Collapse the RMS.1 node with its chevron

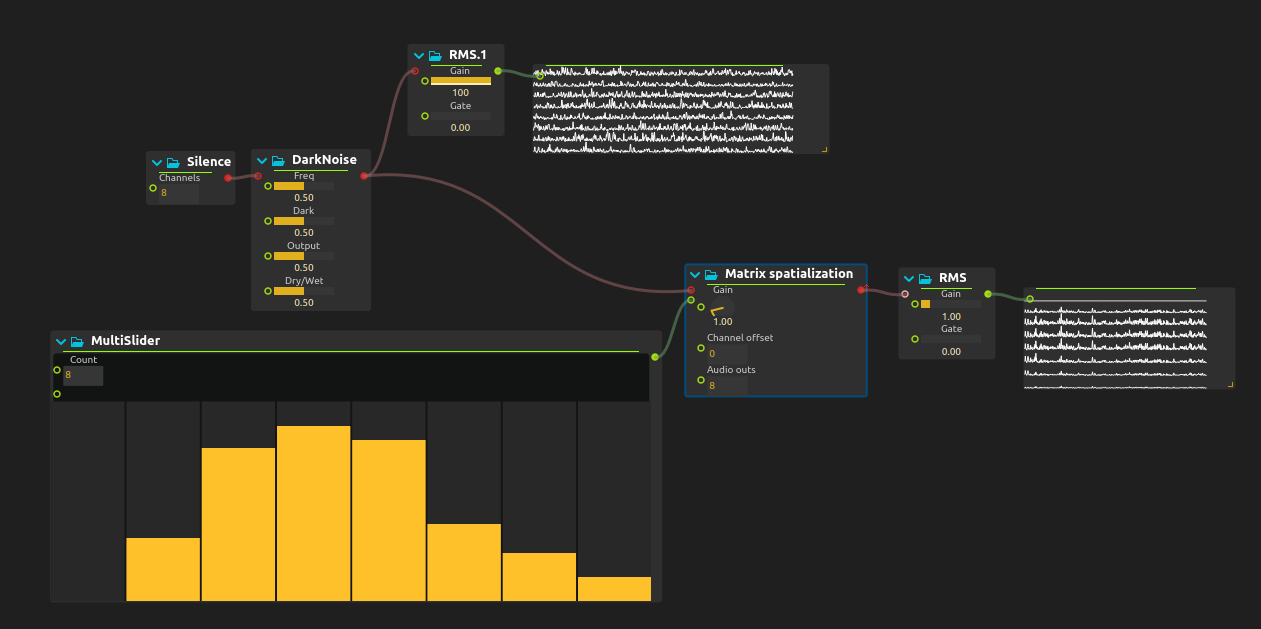point(419,56)
